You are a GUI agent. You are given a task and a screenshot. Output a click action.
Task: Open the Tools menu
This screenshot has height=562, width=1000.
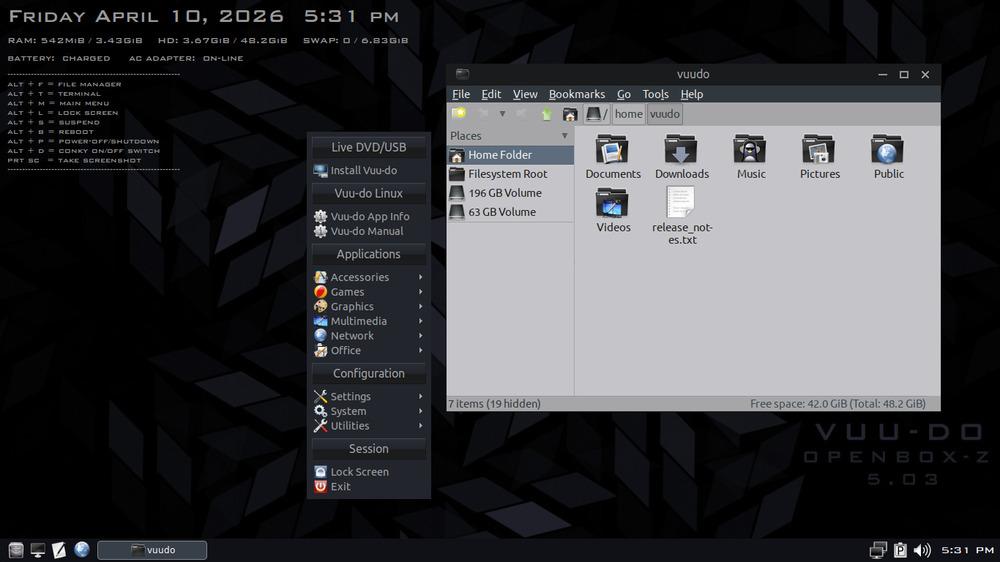655,94
